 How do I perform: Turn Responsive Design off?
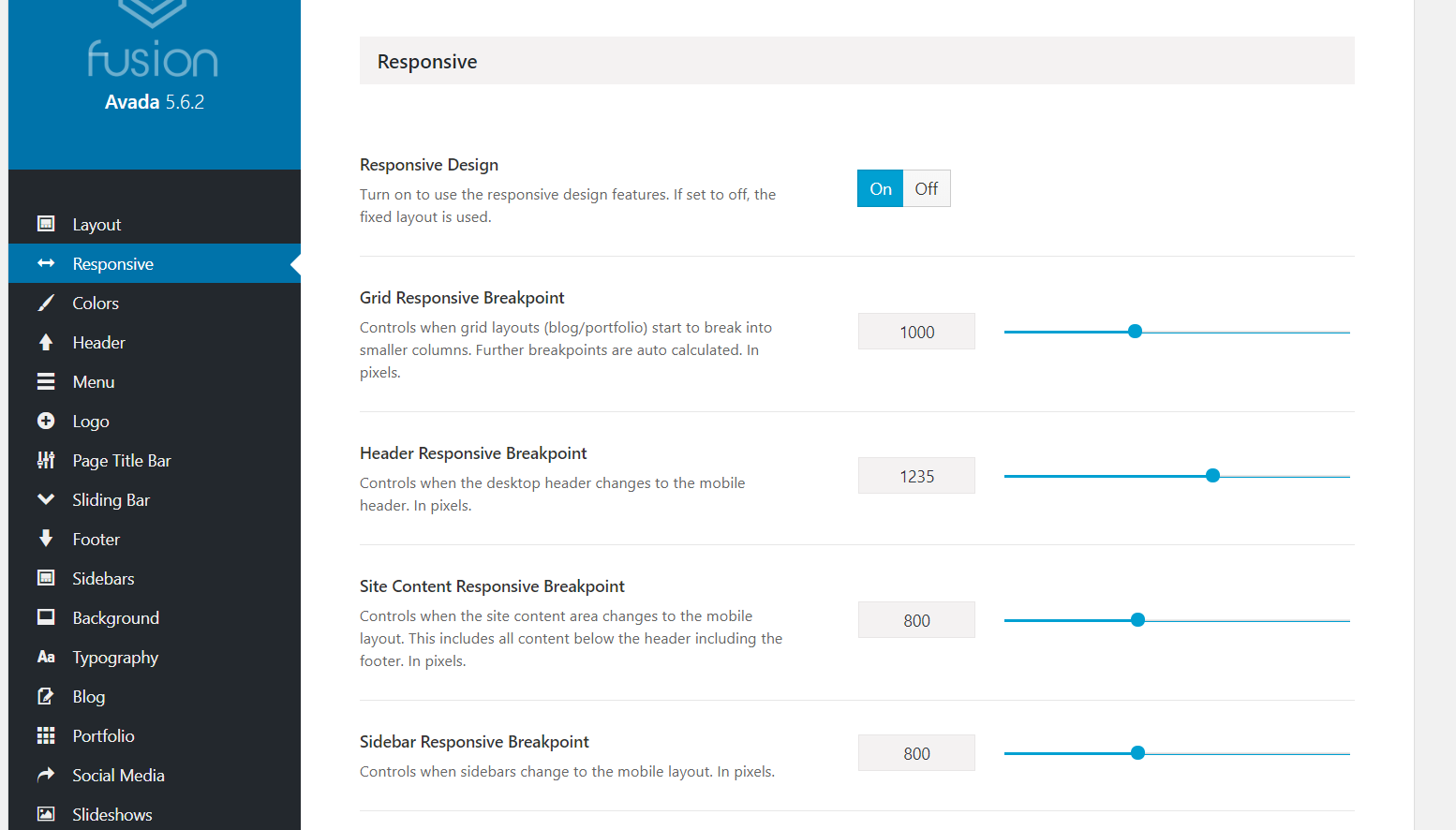tap(927, 188)
